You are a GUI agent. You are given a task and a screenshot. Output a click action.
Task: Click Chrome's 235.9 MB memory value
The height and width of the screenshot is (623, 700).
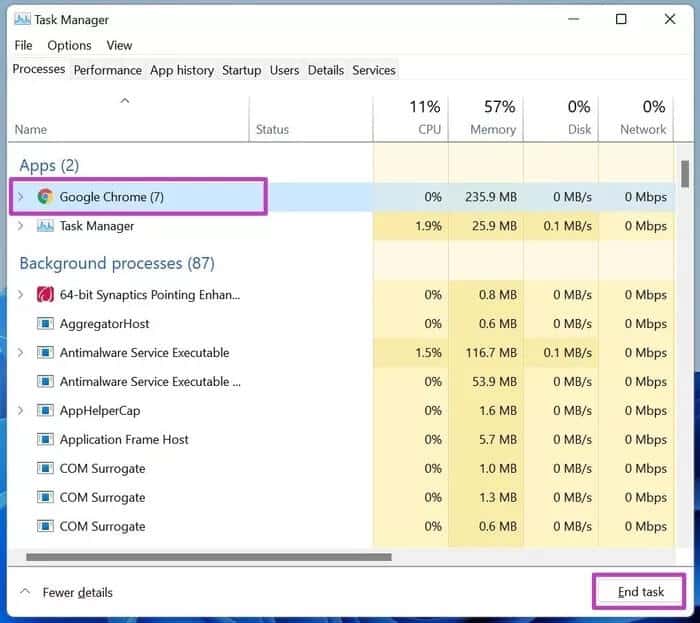point(491,197)
